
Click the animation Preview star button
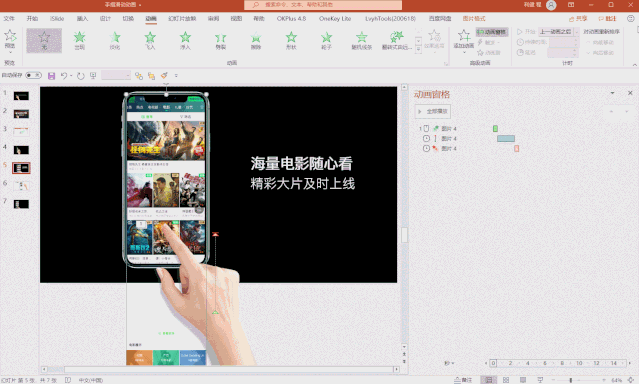click(x=10, y=40)
